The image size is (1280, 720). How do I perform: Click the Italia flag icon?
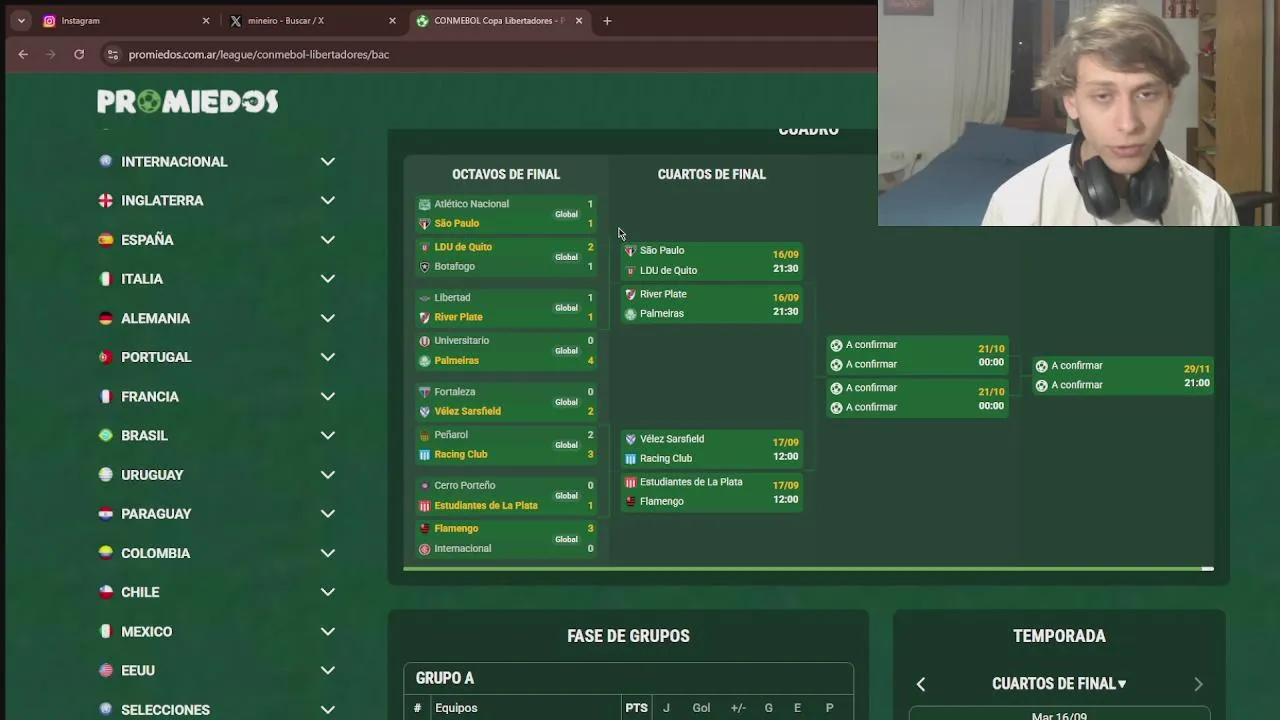pos(105,279)
